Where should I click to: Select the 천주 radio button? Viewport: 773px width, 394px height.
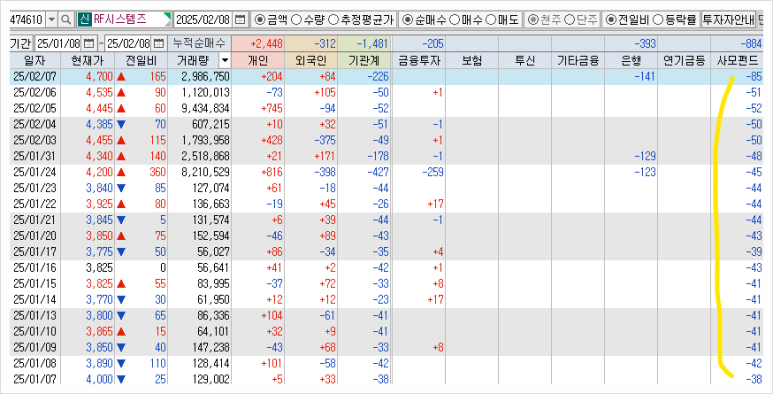tap(533, 20)
